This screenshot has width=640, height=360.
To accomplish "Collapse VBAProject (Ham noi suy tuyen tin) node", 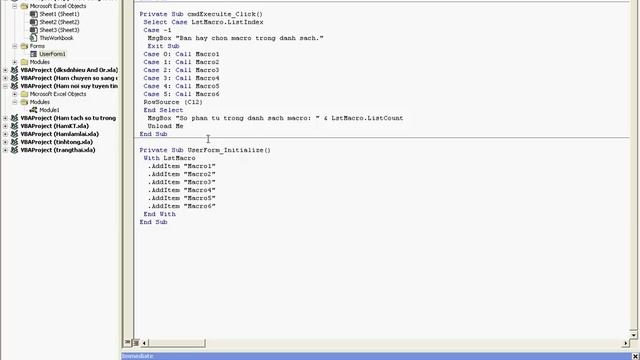I will point(5,86).
